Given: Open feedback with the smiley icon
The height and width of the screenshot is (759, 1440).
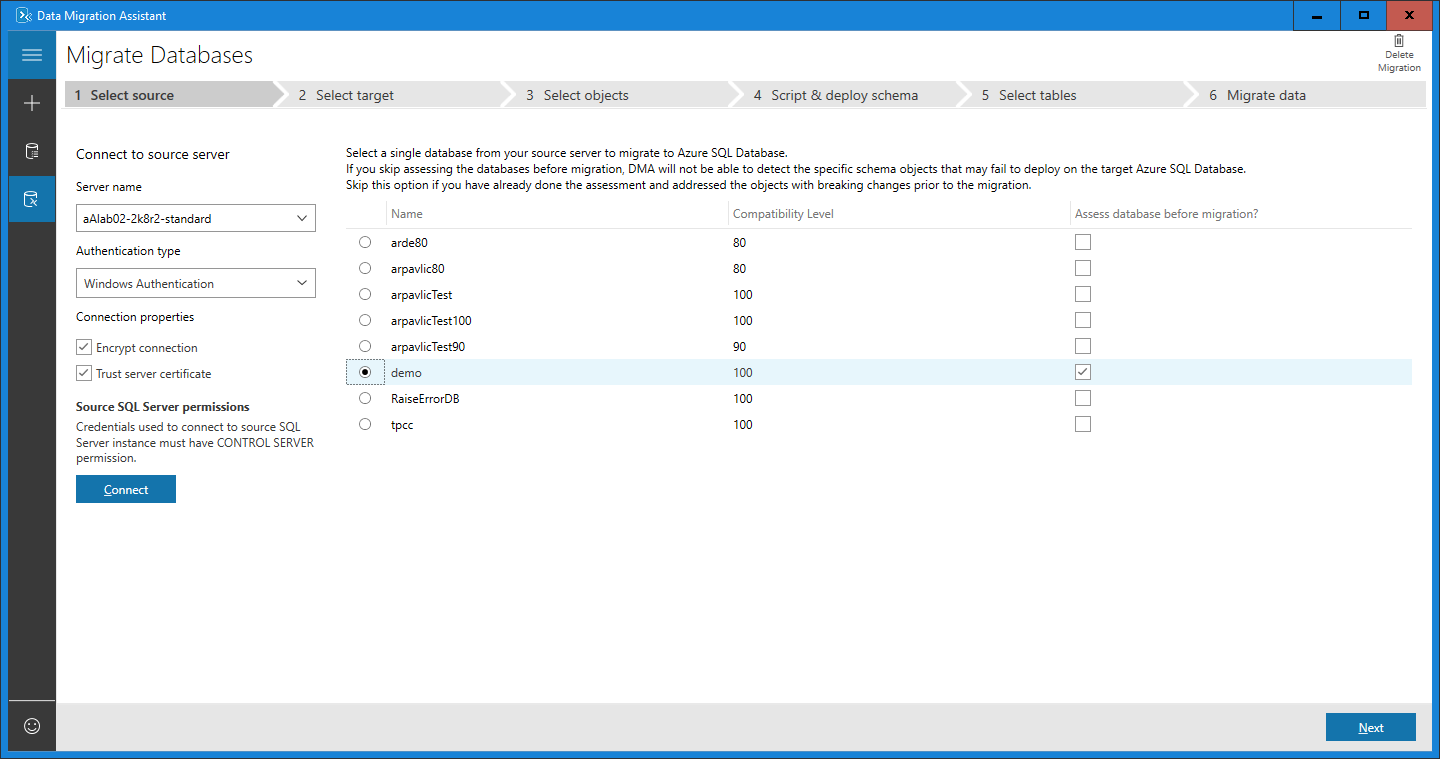Looking at the screenshot, I should (x=31, y=726).
